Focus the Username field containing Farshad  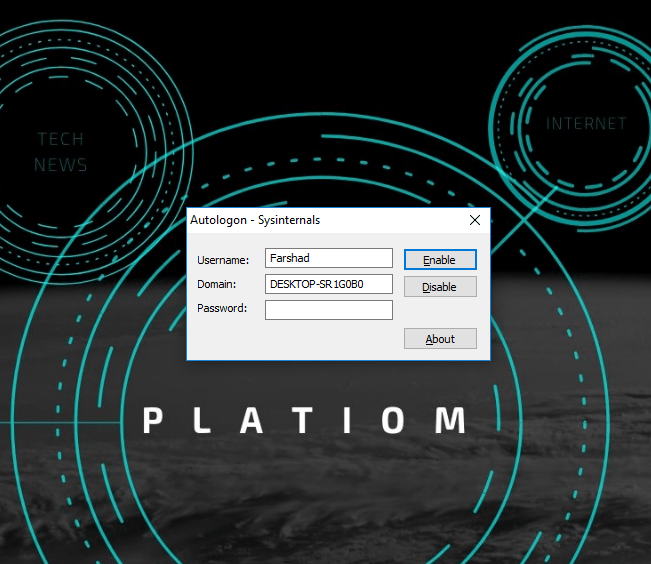329,258
